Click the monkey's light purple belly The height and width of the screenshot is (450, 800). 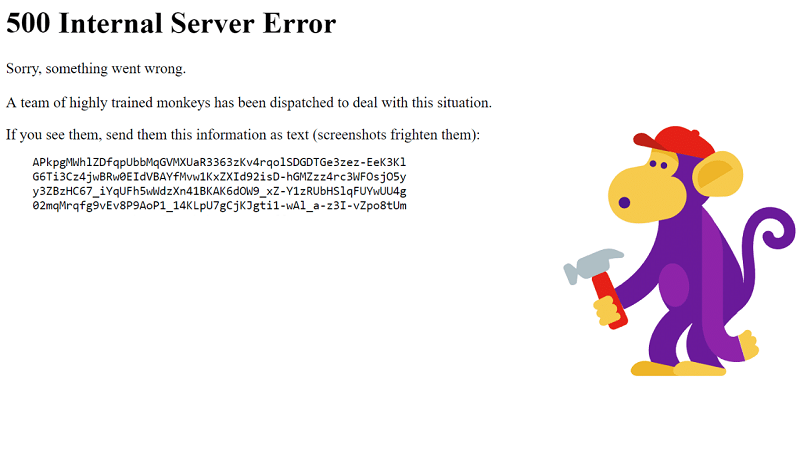674,285
